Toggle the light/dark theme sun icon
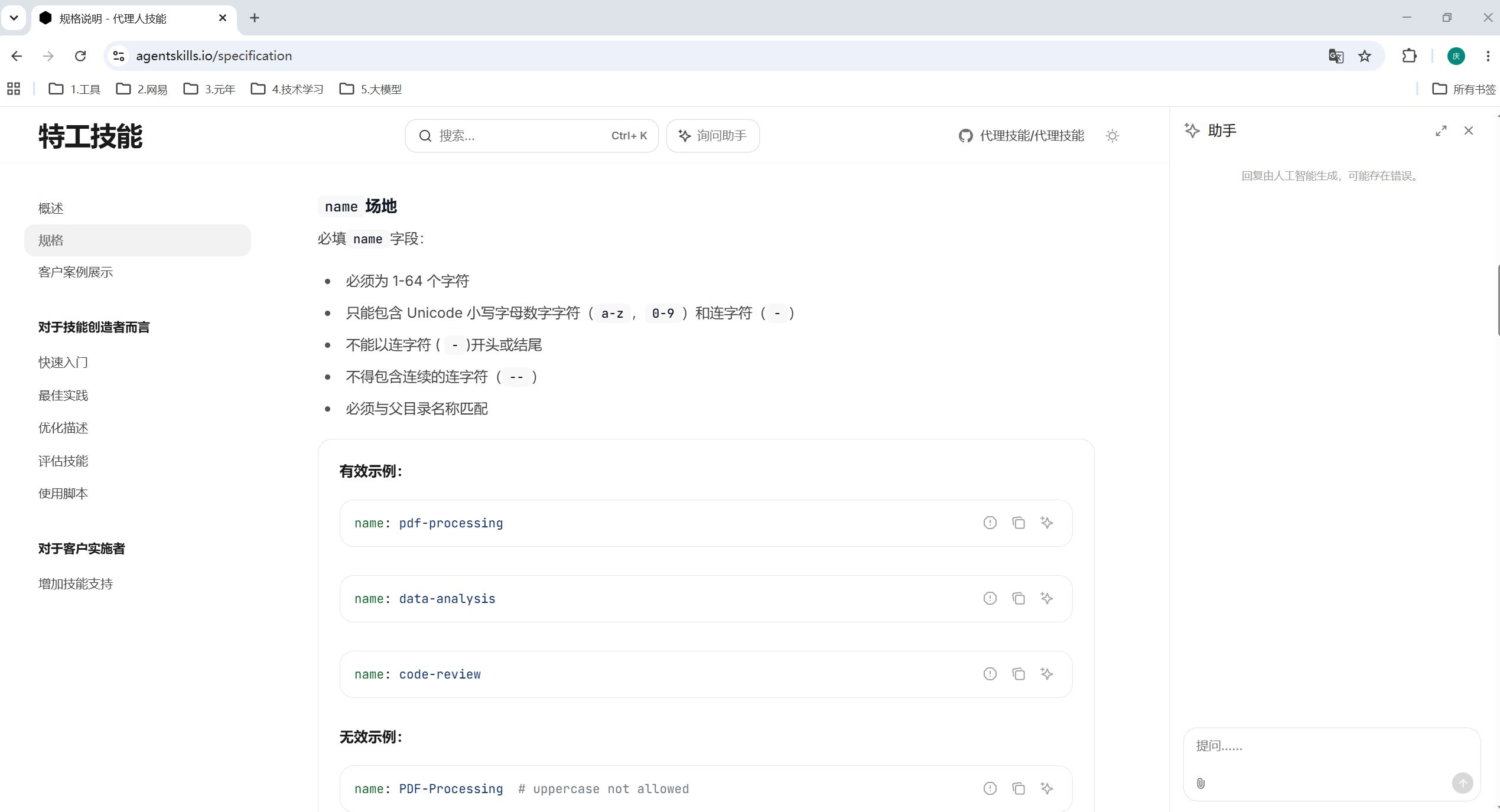The height and width of the screenshot is (812, 1500). [x=1112, y=136]
